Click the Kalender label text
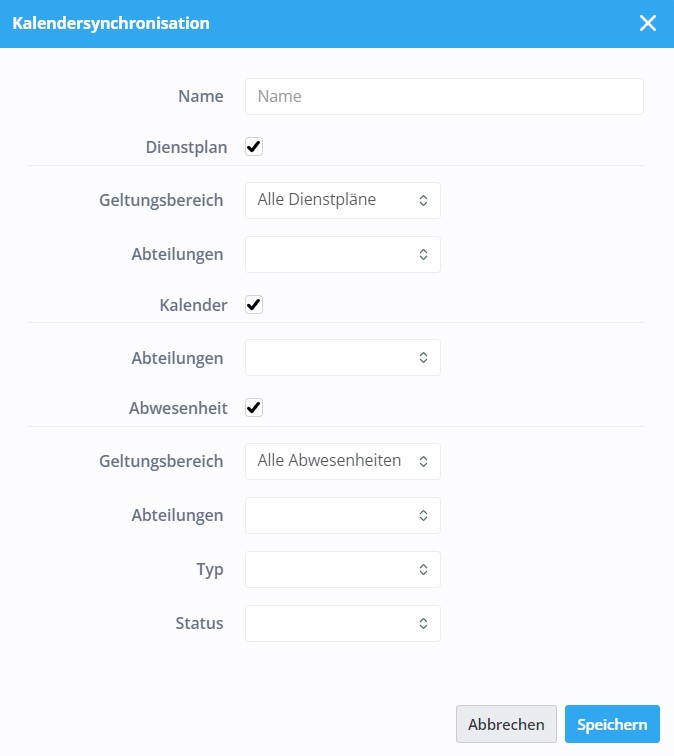The height and width of the screenshot is (756, 674). 193,305
